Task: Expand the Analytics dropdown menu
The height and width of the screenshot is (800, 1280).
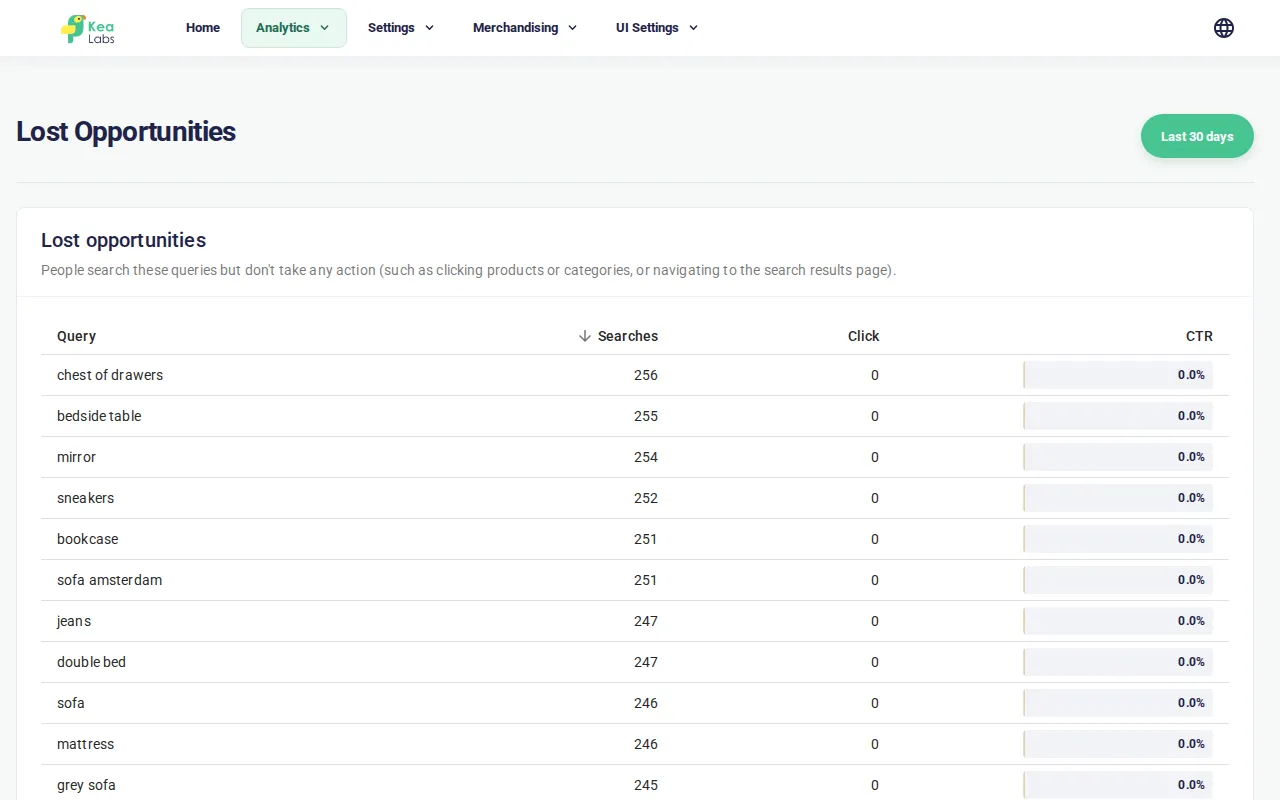Action: click(294, 28)
